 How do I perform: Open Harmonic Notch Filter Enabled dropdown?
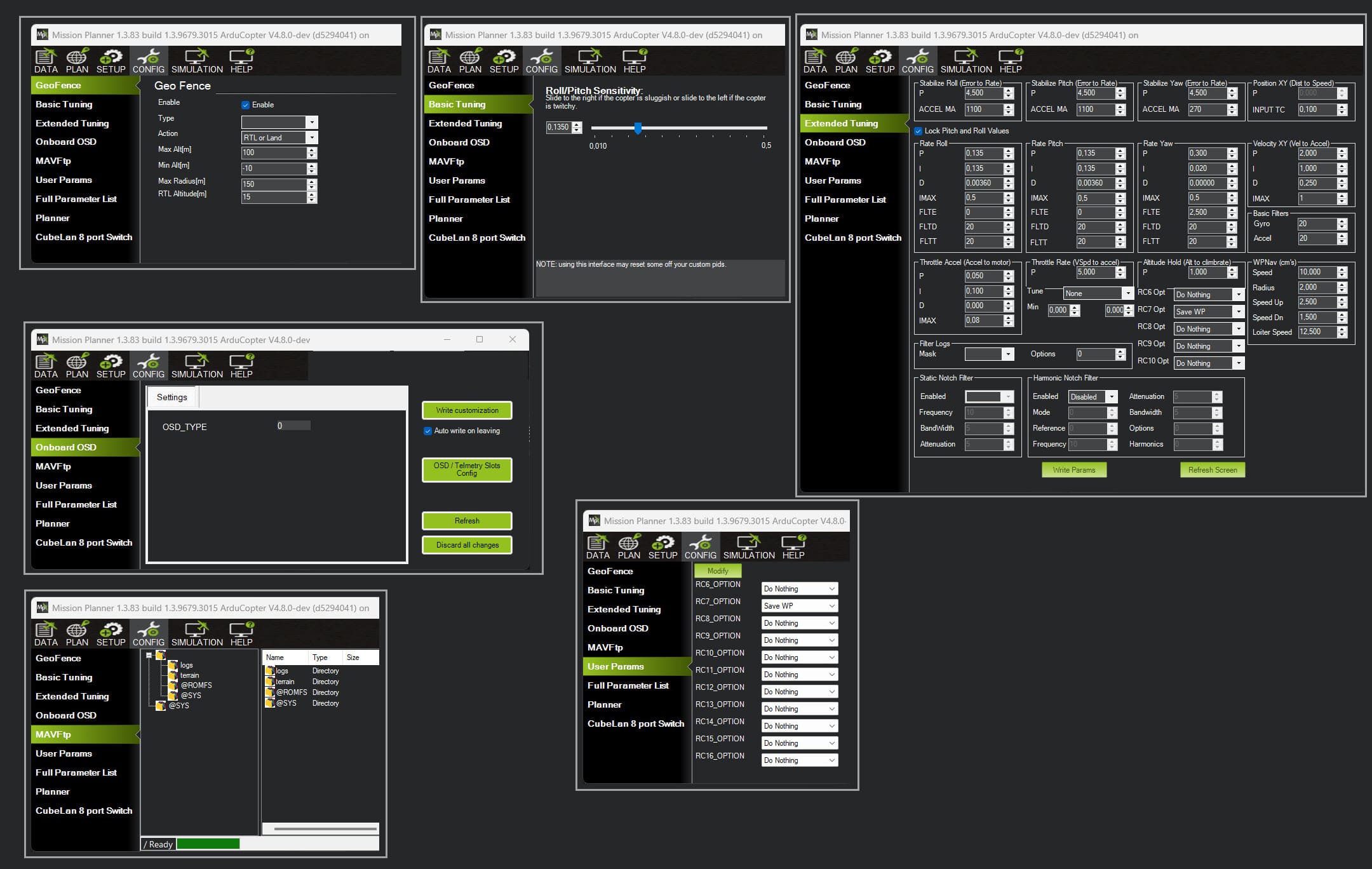1093,397
